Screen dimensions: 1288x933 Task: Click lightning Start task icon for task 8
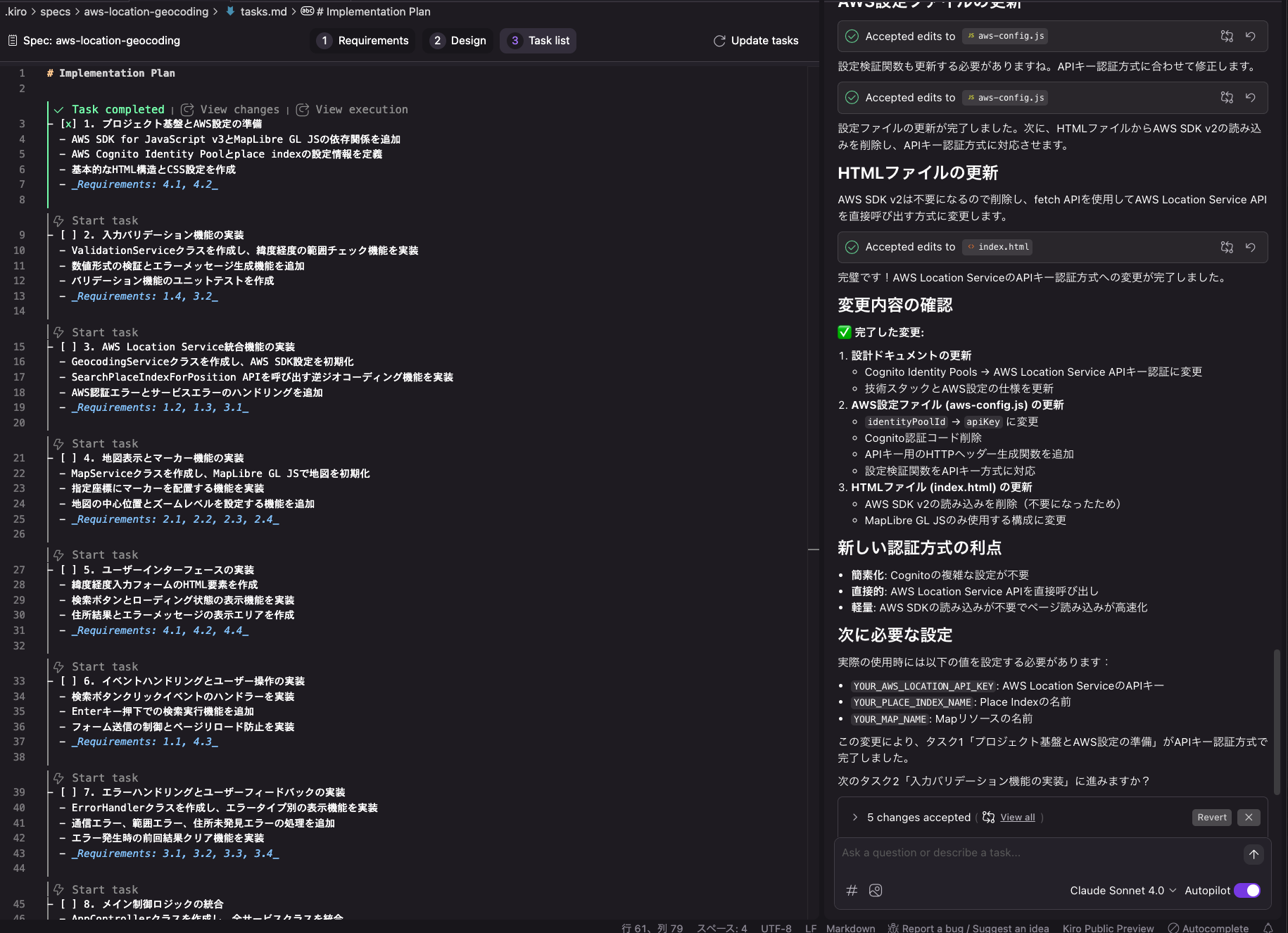click(59, 890)
